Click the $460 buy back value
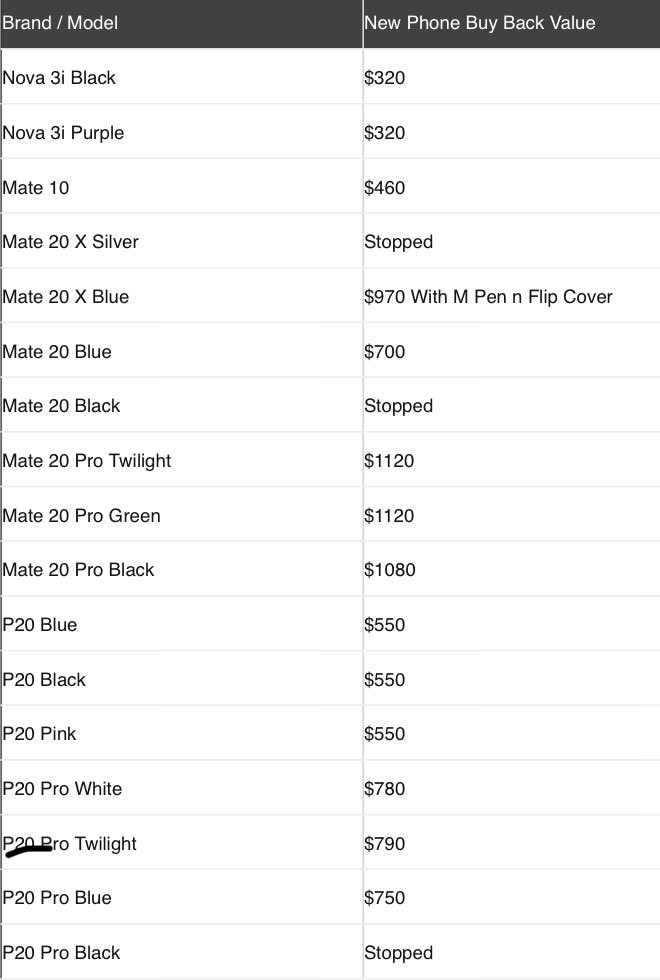This screenshot has height=980, width=660. pos(385,188)
